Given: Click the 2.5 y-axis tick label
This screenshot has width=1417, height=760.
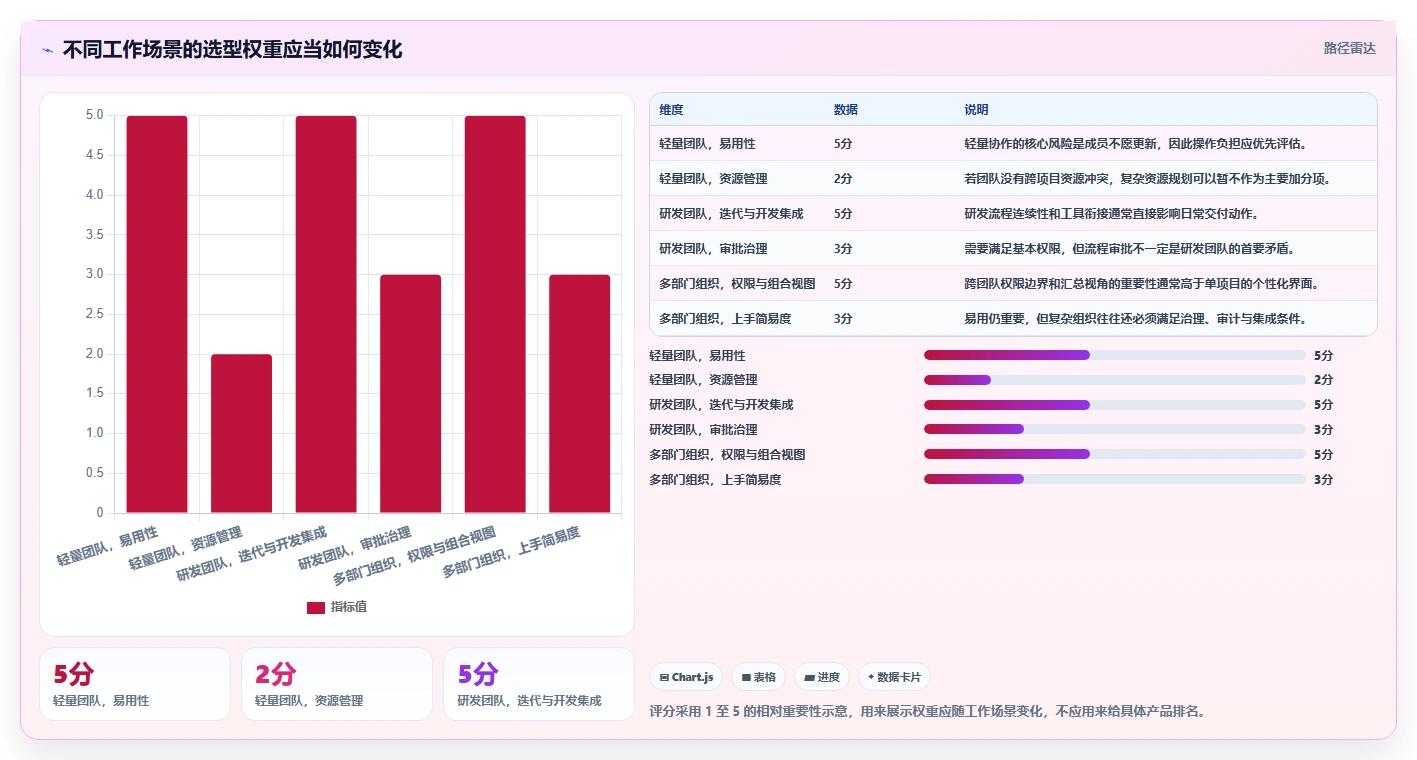Looking at the screenshot, I should 94,314.
